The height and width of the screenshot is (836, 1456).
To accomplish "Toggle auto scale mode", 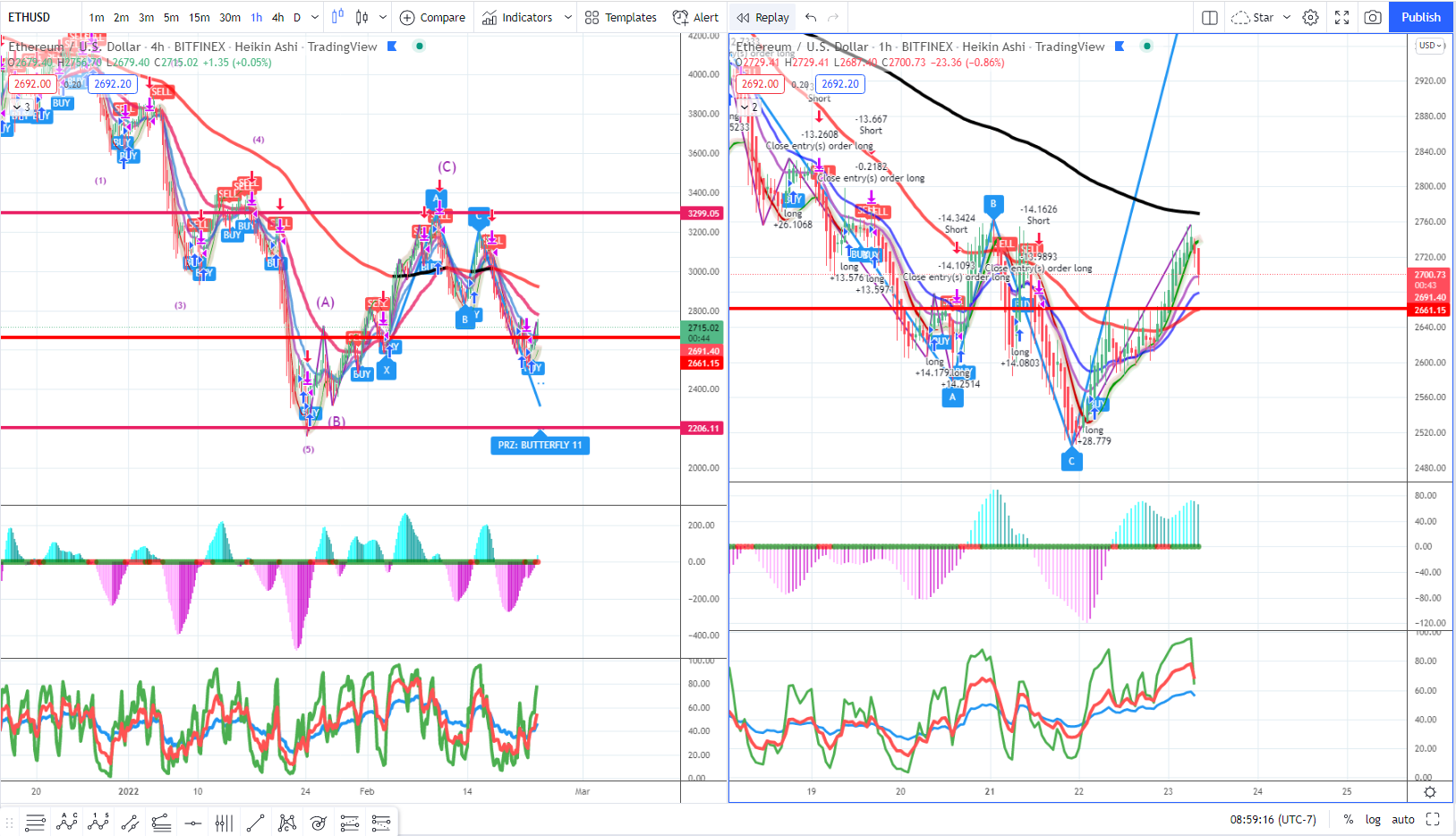I will point(1403,819).
